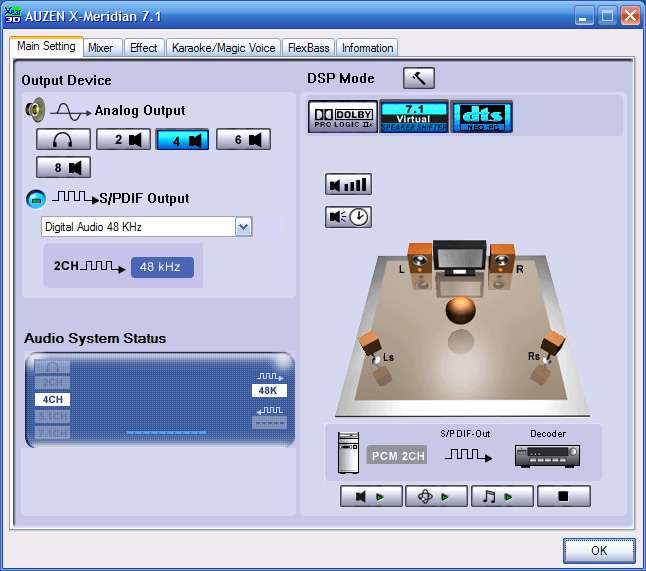
Task: Enable 7.1 Virtual Speaker Shifter
Action: pos(414,117)
